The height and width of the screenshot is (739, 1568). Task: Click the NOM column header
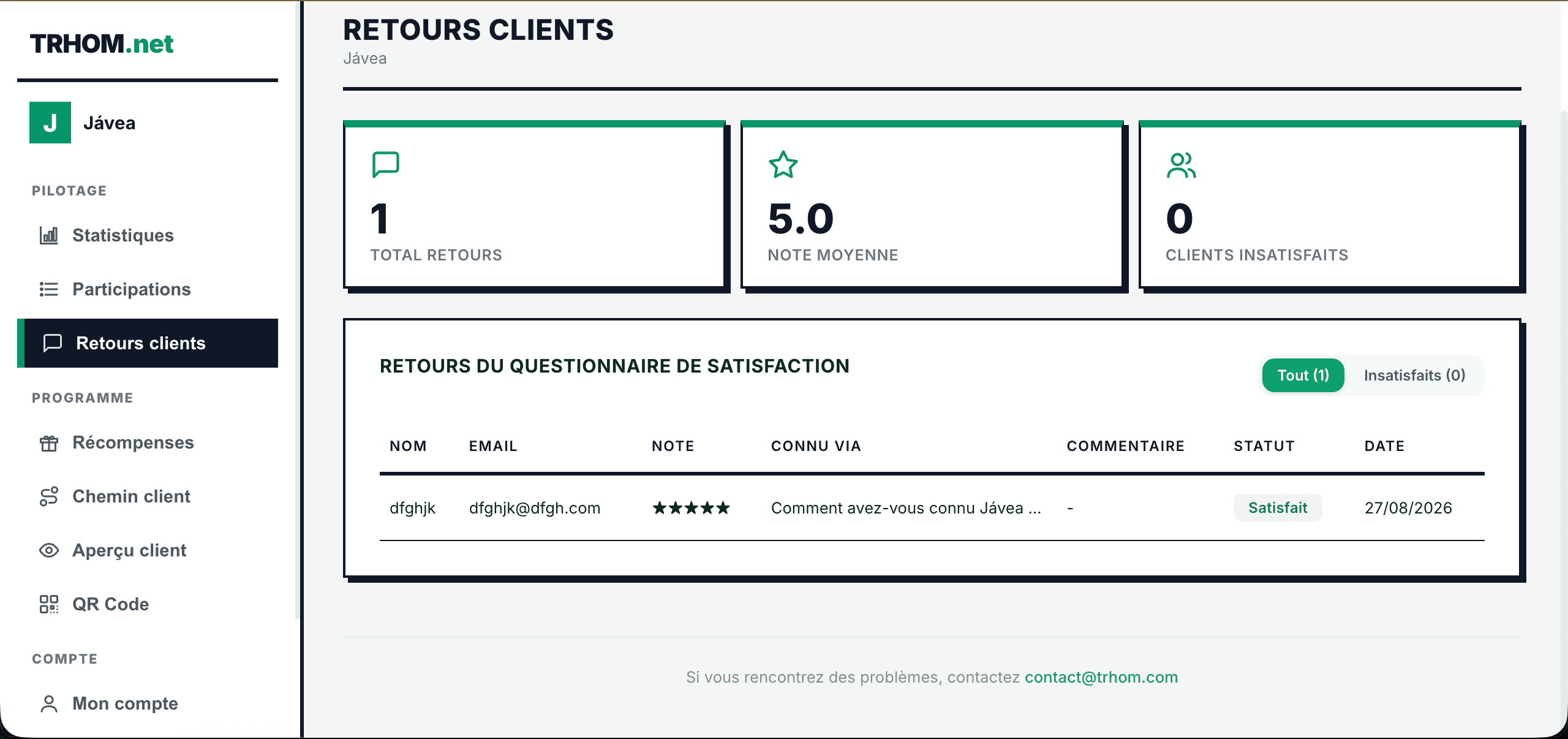click(x=408, y=446)
